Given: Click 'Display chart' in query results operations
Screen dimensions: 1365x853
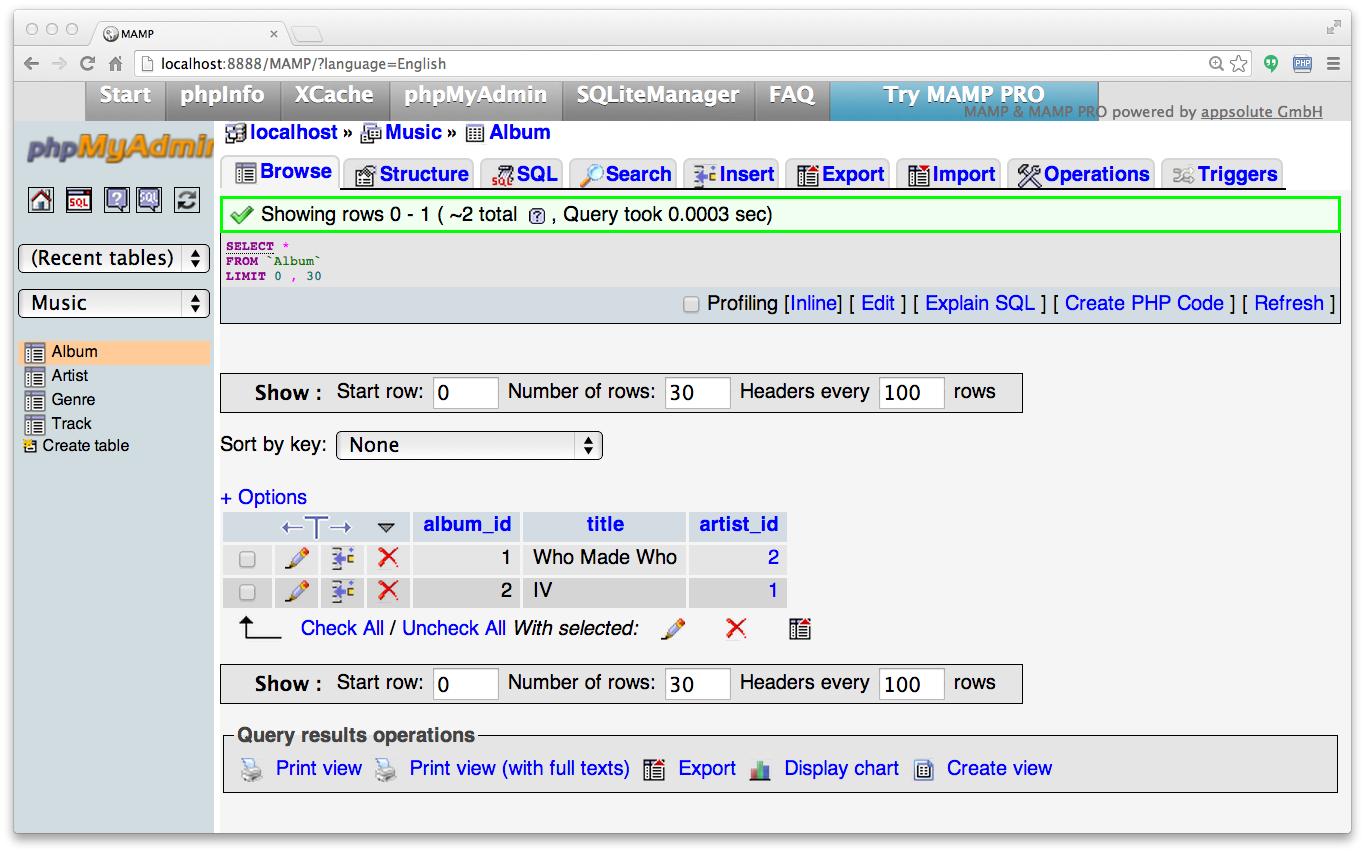Looking at the screenshot, I should click(841, 768).
